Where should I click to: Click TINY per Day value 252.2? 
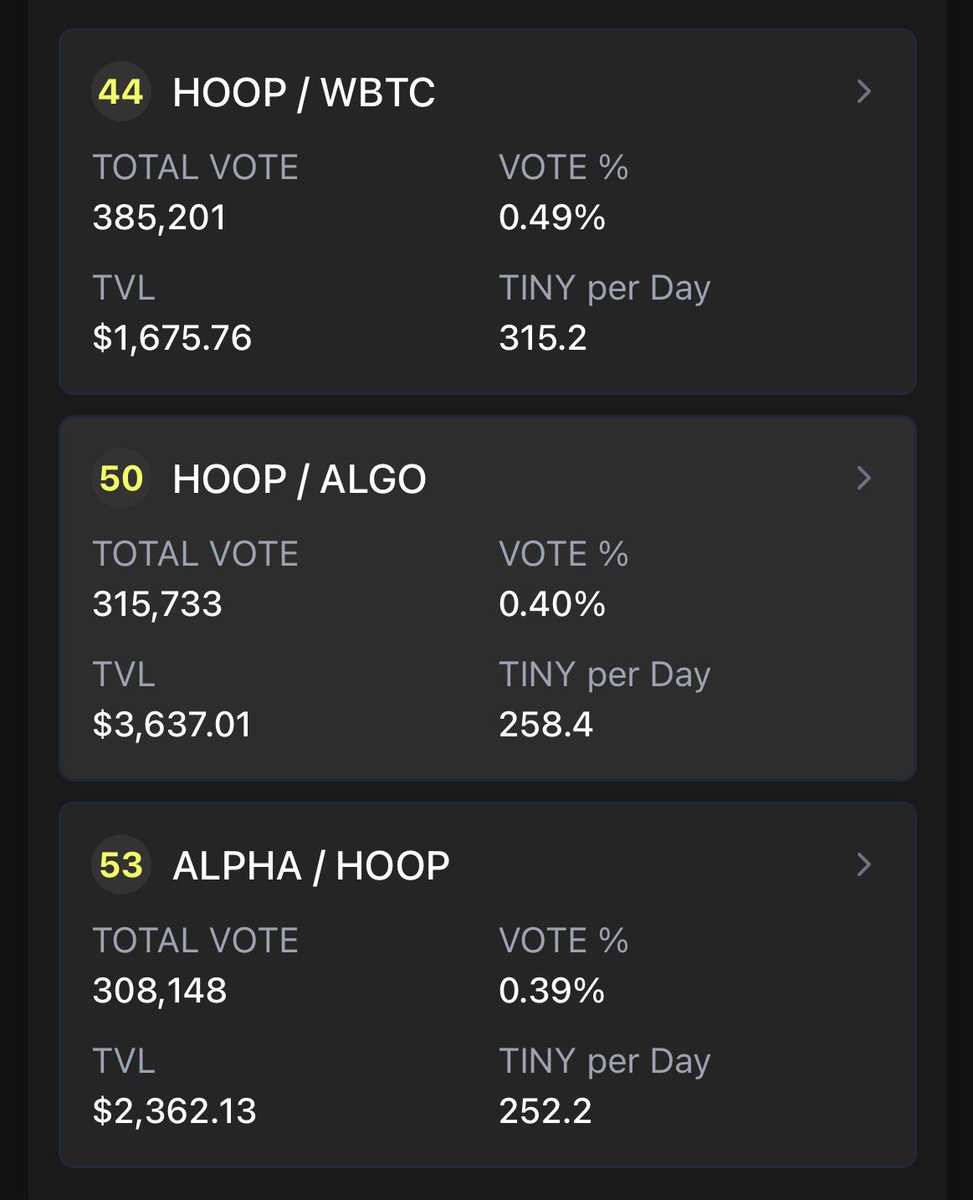545,1111
